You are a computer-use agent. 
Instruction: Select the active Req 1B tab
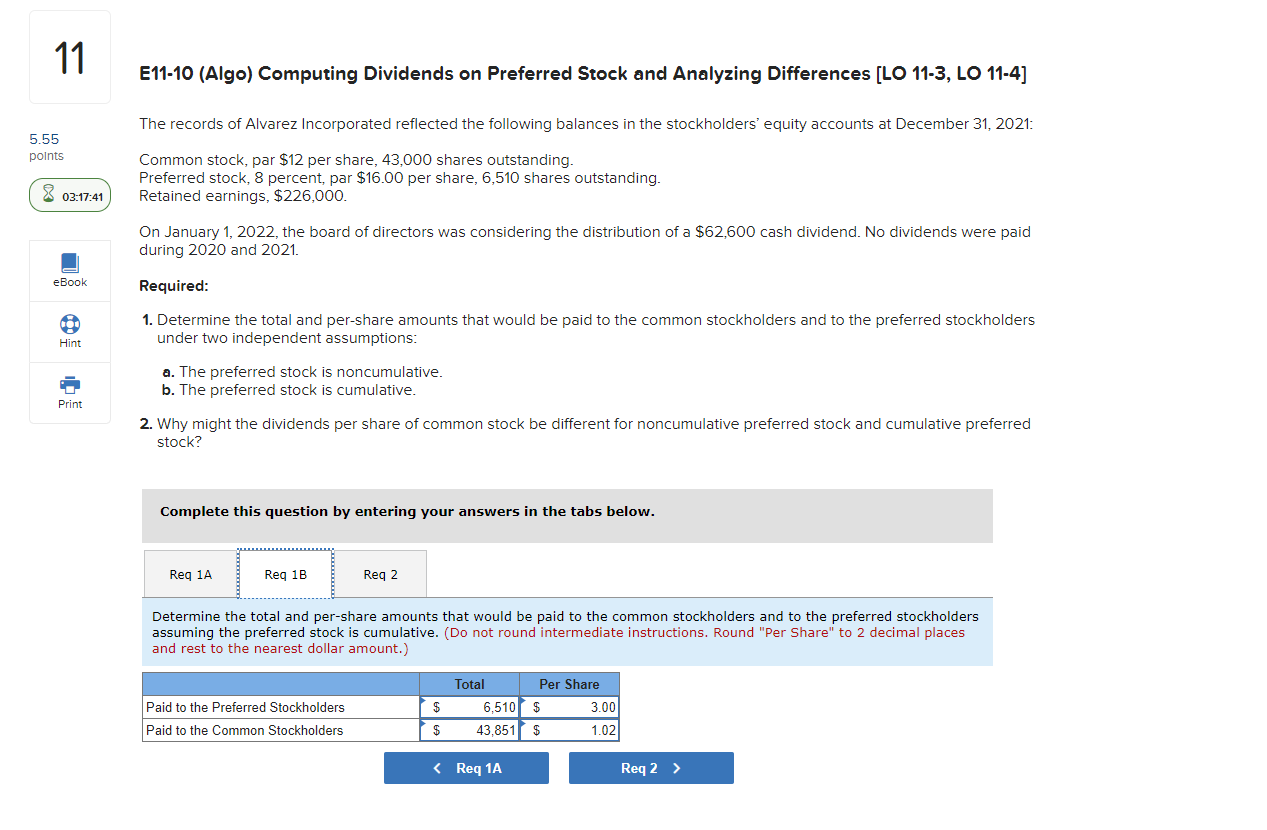coord(285,574)
